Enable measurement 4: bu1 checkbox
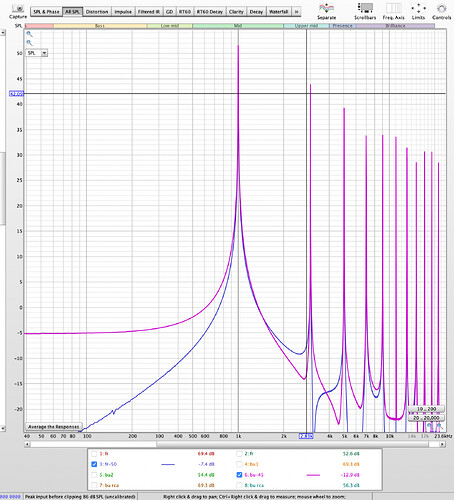The image size is (454, 500). (x=239, y=464)
